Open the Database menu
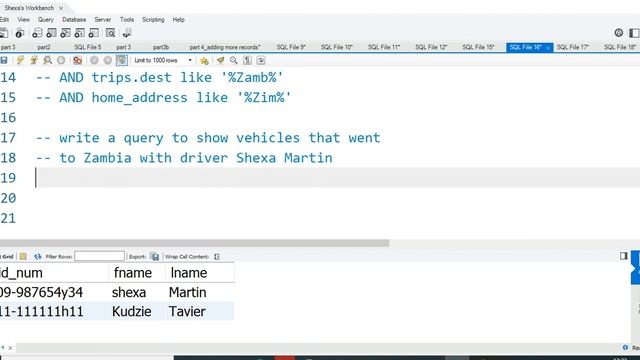This screenshot has height=360, width=640. click(x=74, y=20)
